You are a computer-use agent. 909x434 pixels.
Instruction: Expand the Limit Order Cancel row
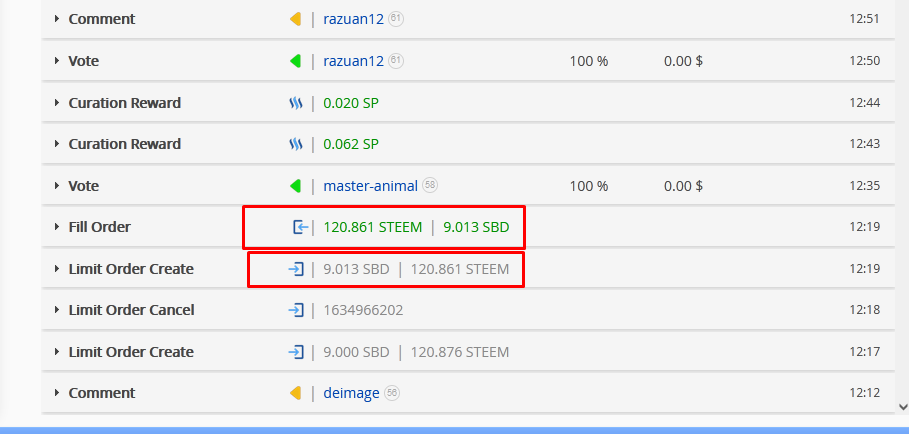57,310
